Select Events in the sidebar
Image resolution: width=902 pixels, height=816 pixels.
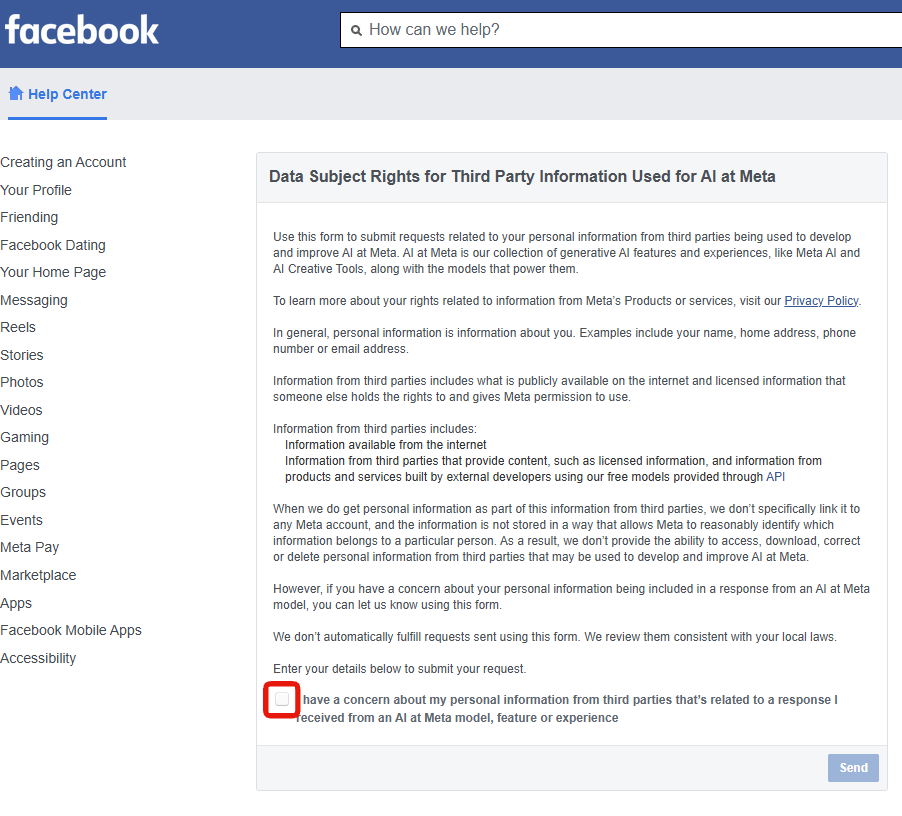pyautogui.click(x=21, y=520)
